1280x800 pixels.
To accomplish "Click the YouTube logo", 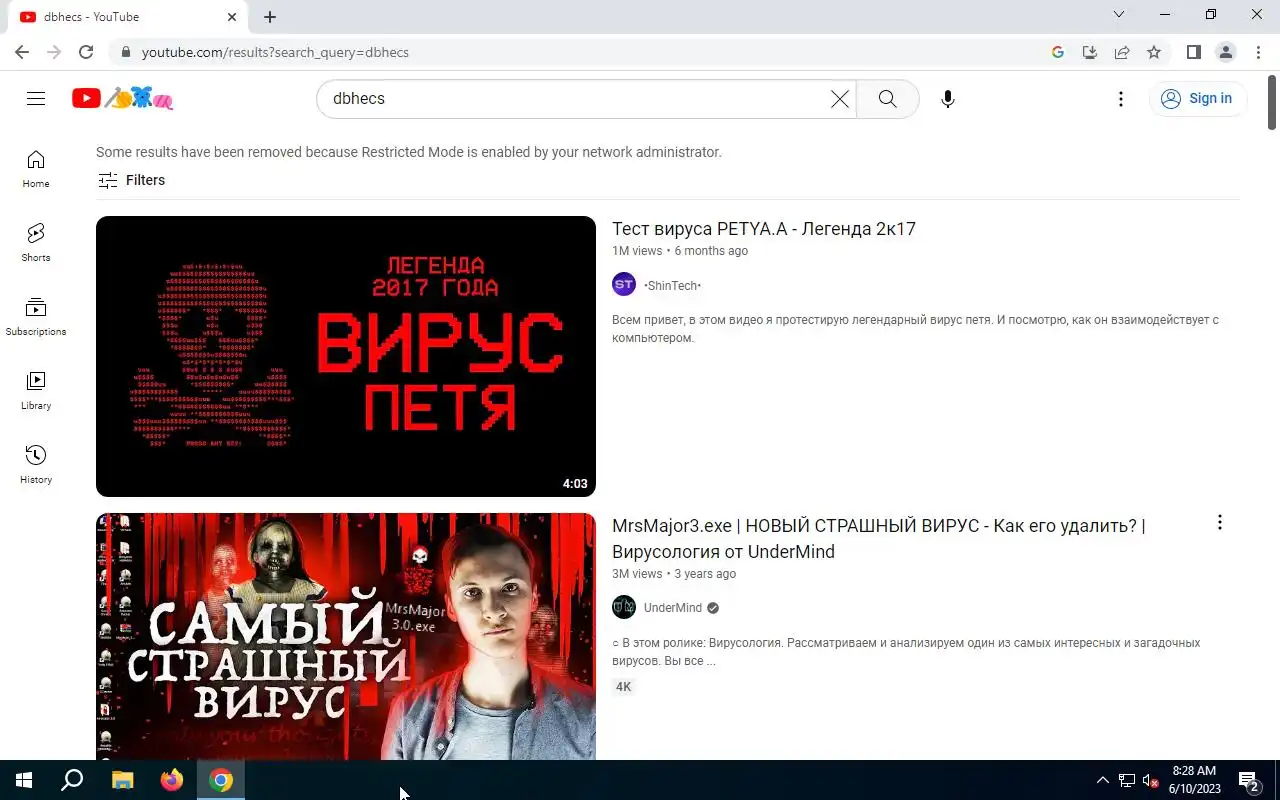I will click(x=123, y=98).
